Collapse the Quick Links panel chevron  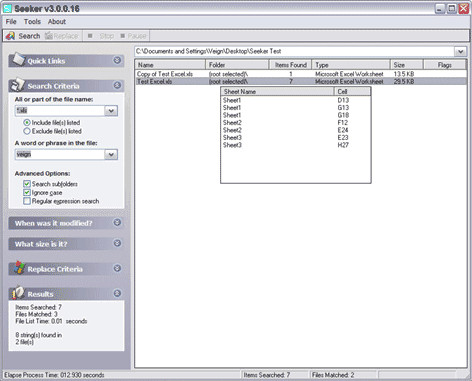117,60
